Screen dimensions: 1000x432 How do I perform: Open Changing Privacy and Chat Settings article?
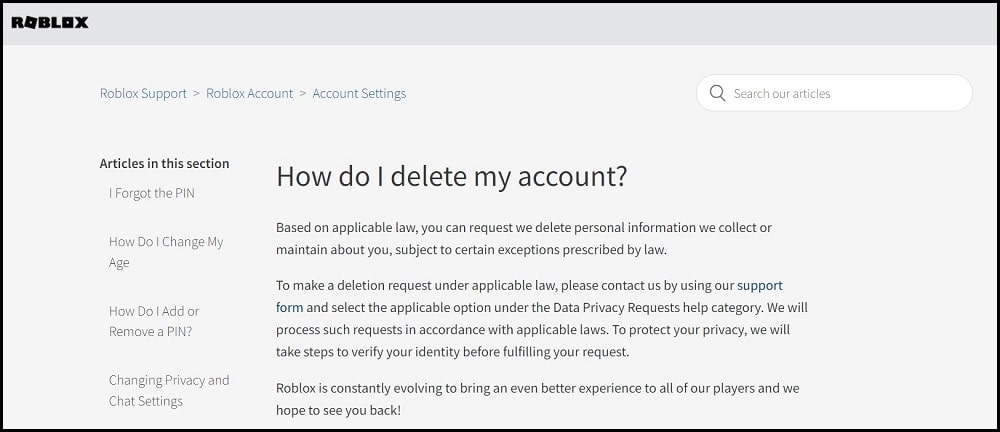(x=169, y=391)
